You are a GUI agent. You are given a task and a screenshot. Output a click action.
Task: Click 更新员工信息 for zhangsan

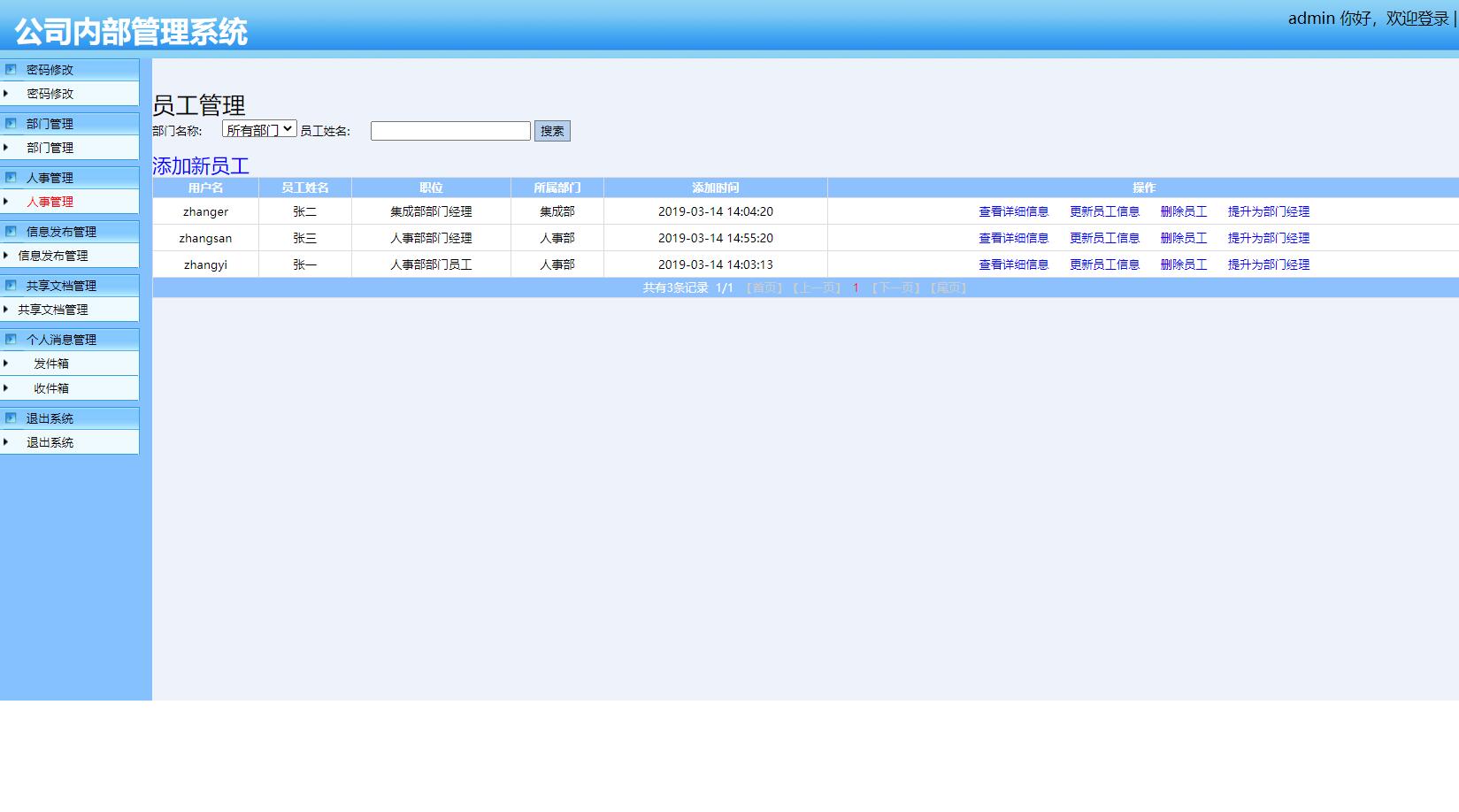(1104, 238)
